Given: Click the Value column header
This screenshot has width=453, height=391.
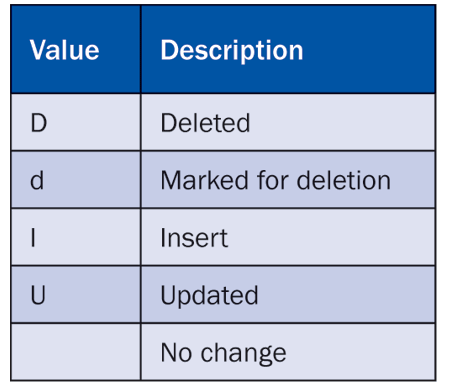Looking at the screenshot, I should [76, 49].
